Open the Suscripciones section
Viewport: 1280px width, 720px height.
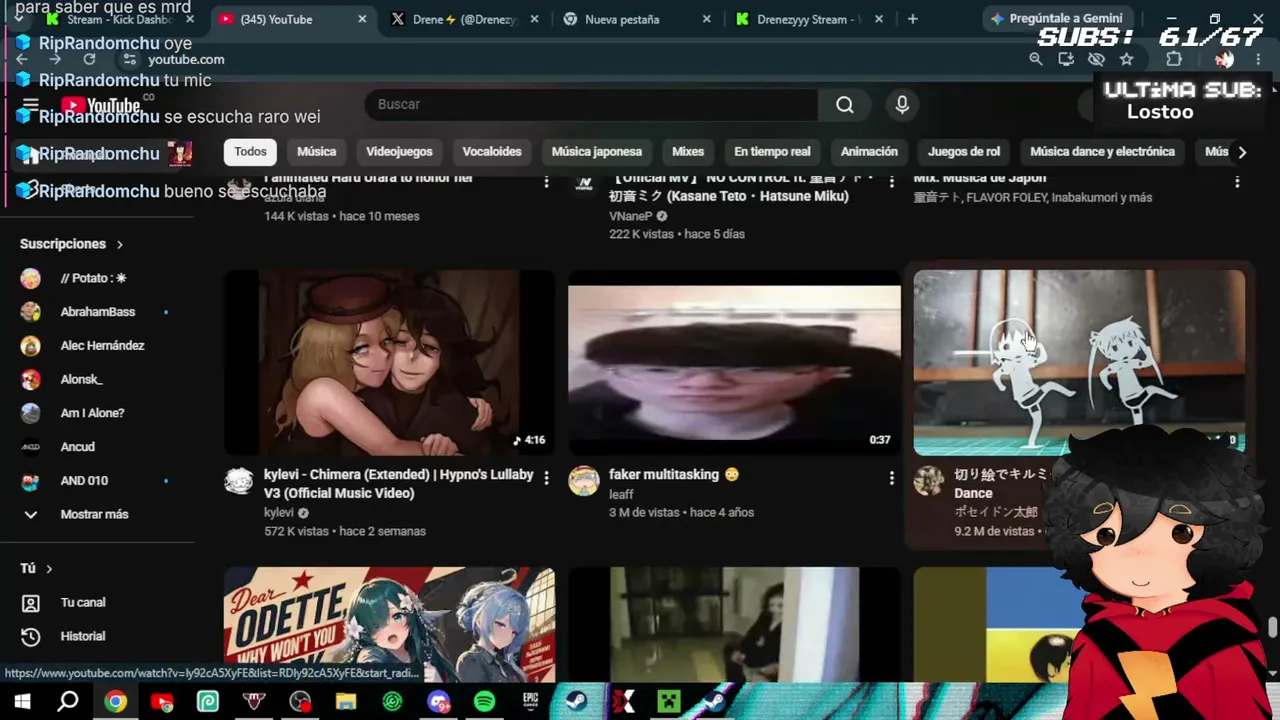(72, 244)
